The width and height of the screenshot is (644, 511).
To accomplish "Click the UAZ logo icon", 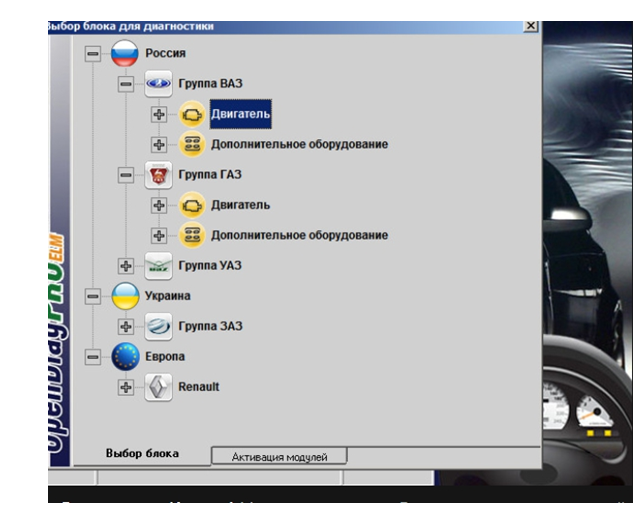I will click(159, 266).
